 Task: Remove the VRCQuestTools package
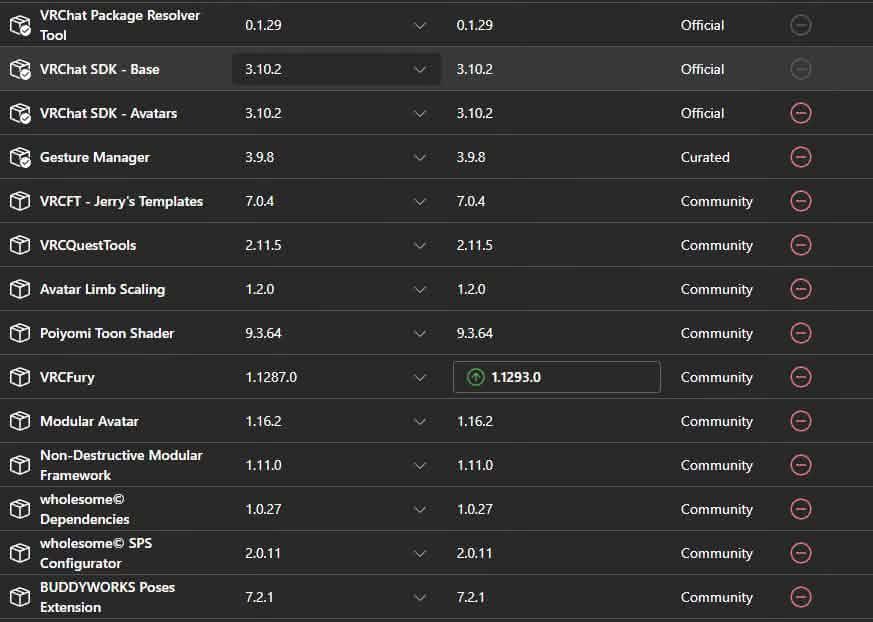pyautogui.click(x=801, y=245)
